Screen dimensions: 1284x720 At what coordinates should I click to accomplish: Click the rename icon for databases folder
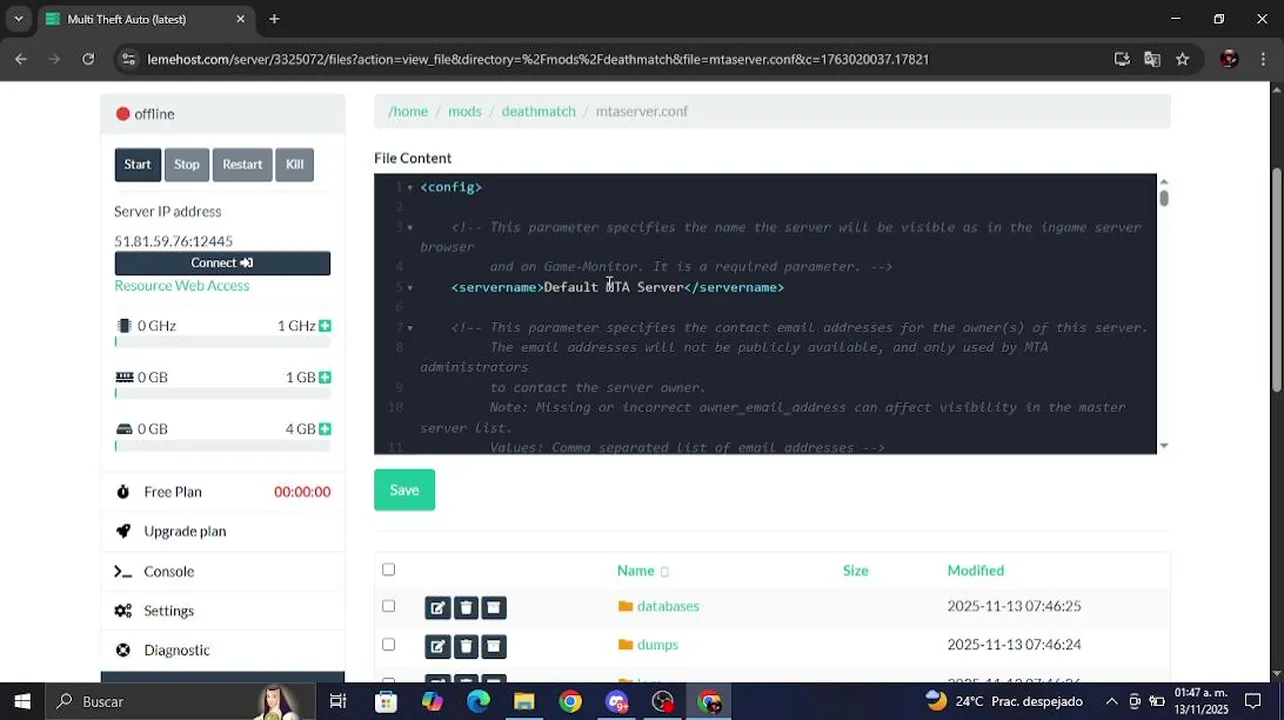(x=437, y=607)
